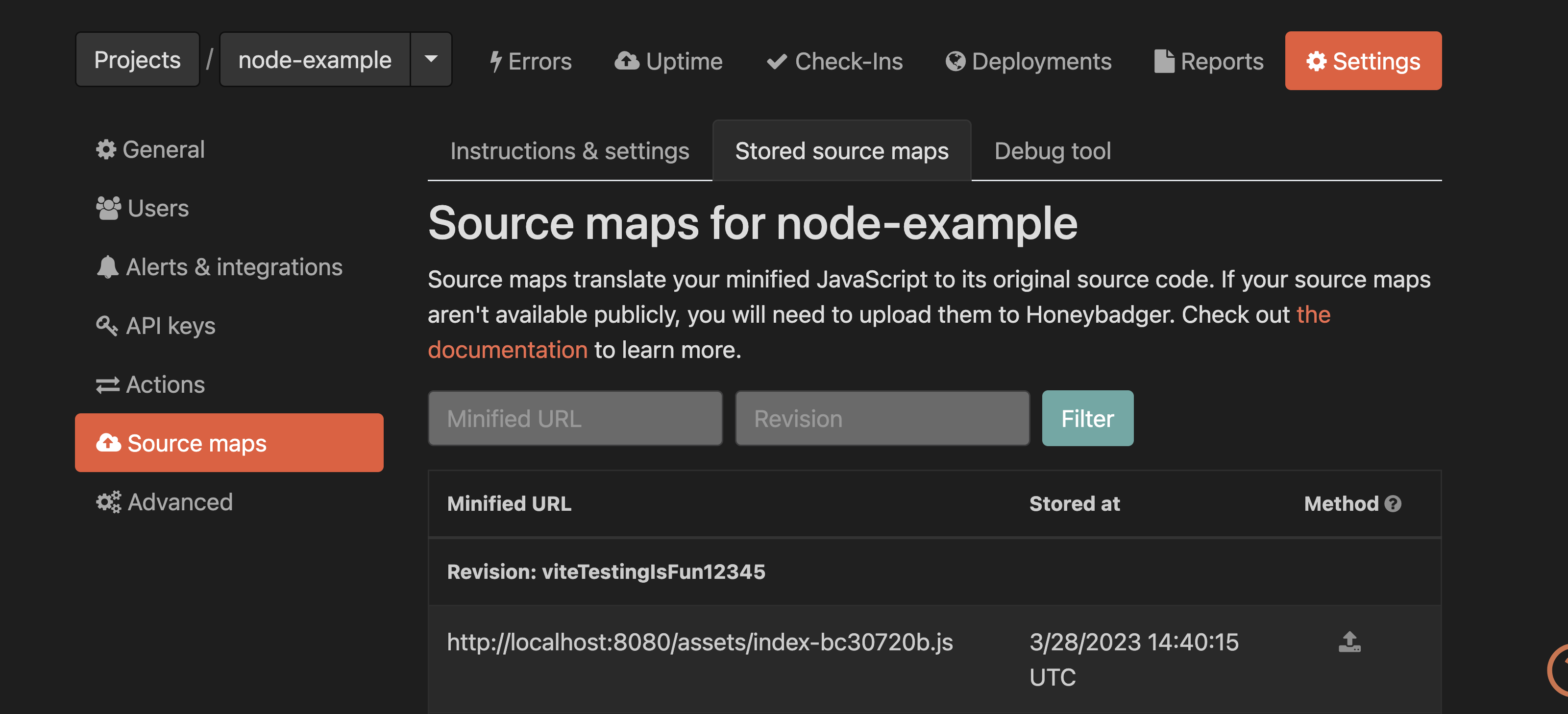This screenshot has height=714, width=1568.
Task: Open the Errors section via lightning bolt icon
Action: 497,60
